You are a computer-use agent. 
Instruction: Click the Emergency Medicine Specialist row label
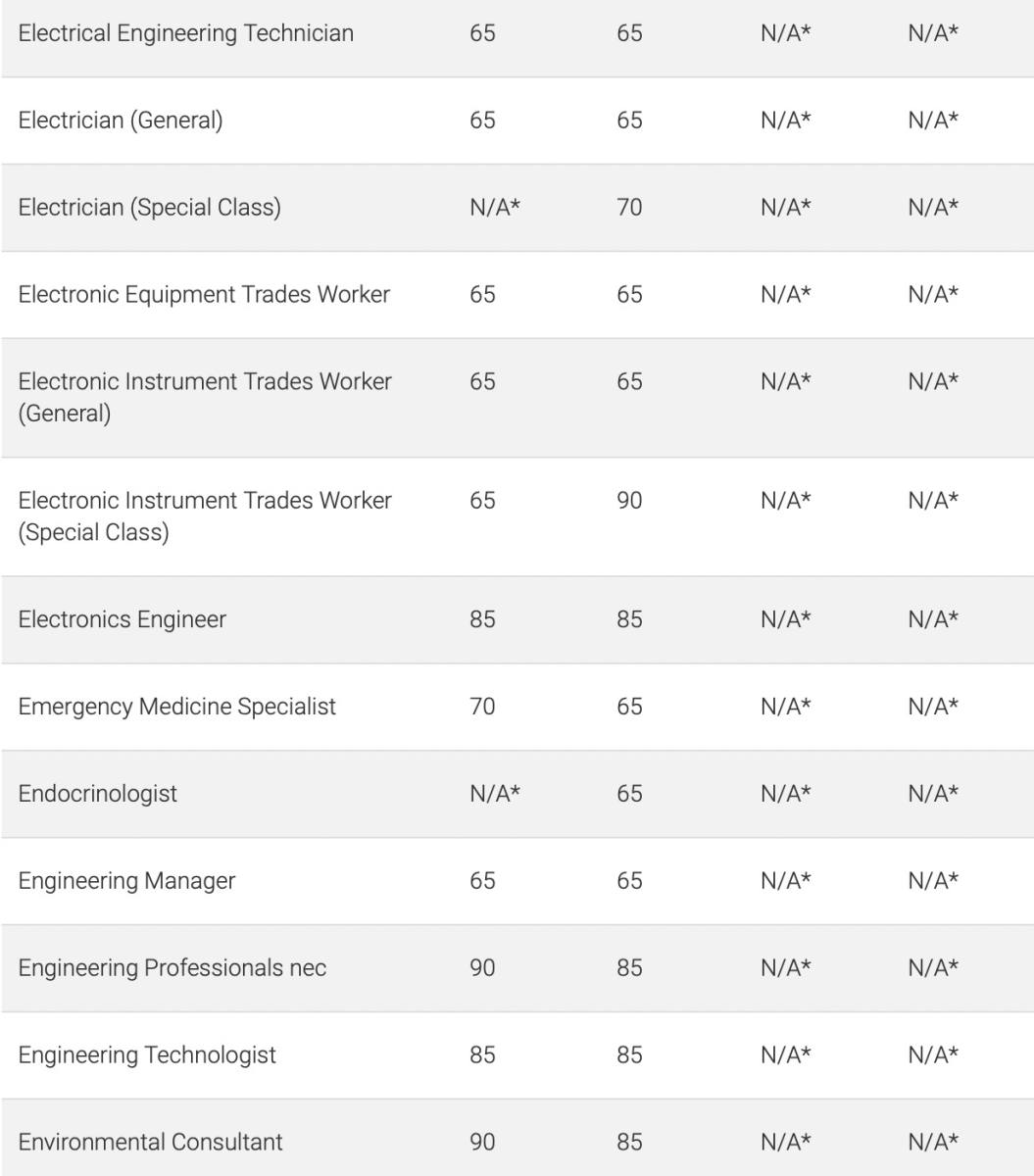[x=177, y=706]
